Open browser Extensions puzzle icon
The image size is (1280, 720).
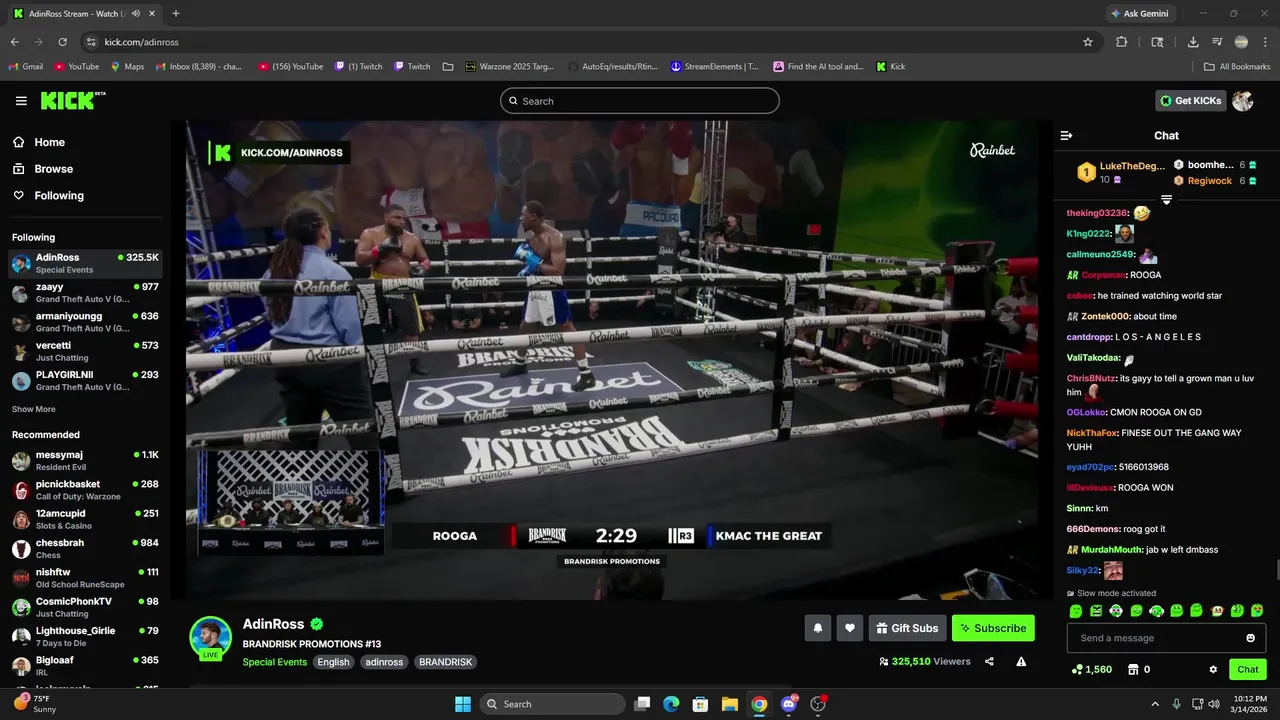[1121, 42]
